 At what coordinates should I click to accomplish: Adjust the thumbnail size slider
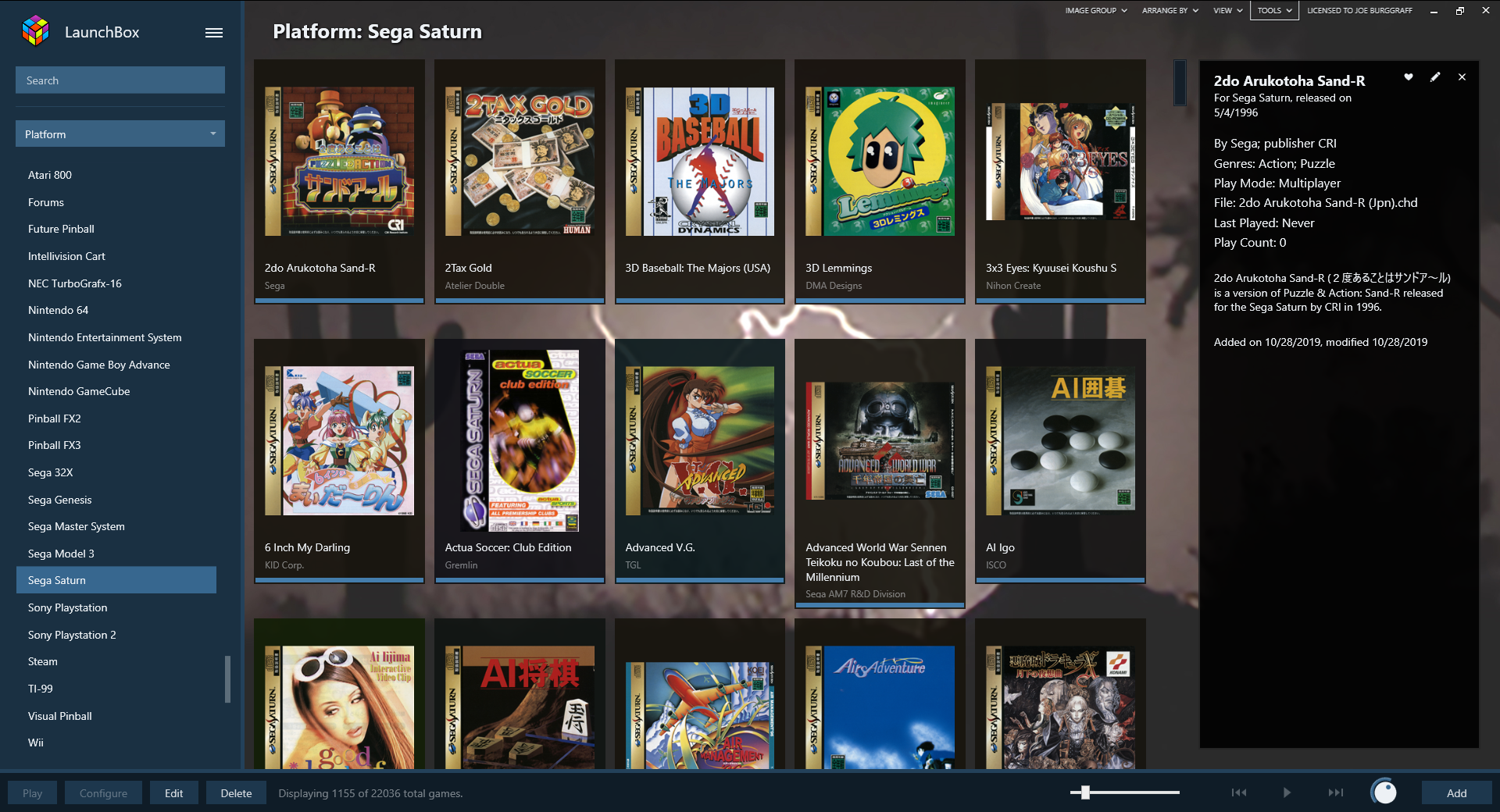click(x=1085, y=792)
